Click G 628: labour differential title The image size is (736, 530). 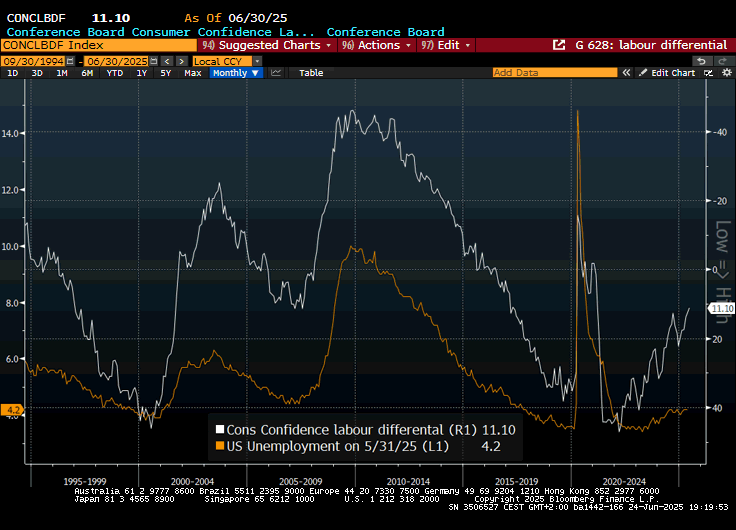pyautogui.click(x=651, y=45)
